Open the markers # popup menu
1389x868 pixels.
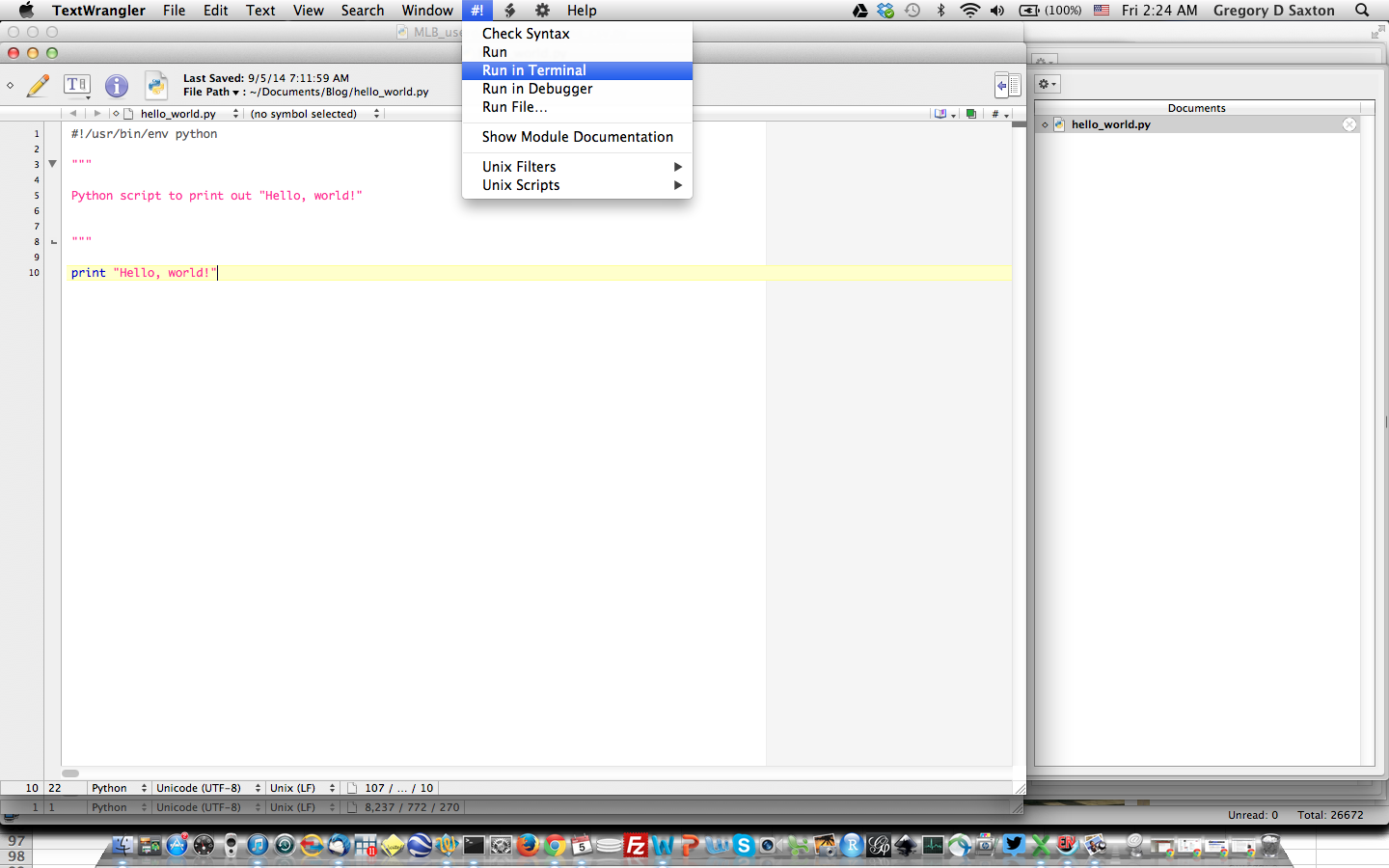click(999, 114)
